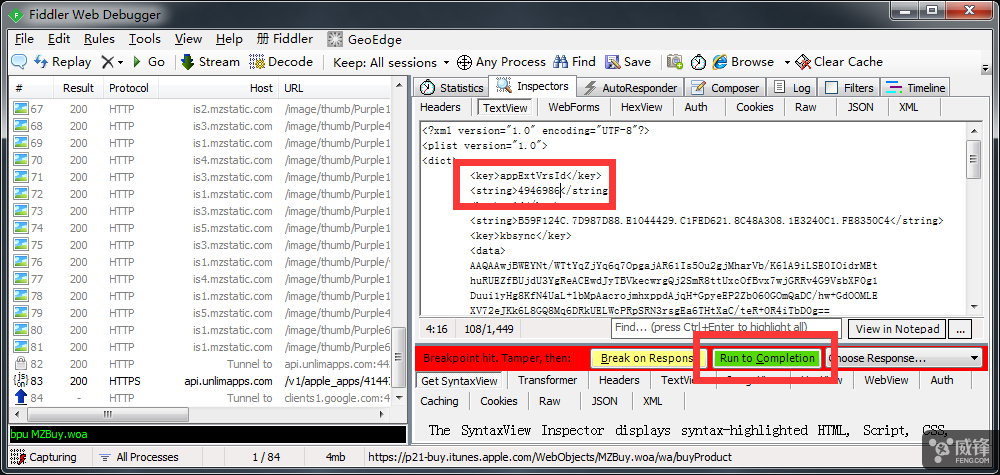1000x475 pixels.
Task: Select session 82 Tunnel to row
Action: tap(202, 364)
